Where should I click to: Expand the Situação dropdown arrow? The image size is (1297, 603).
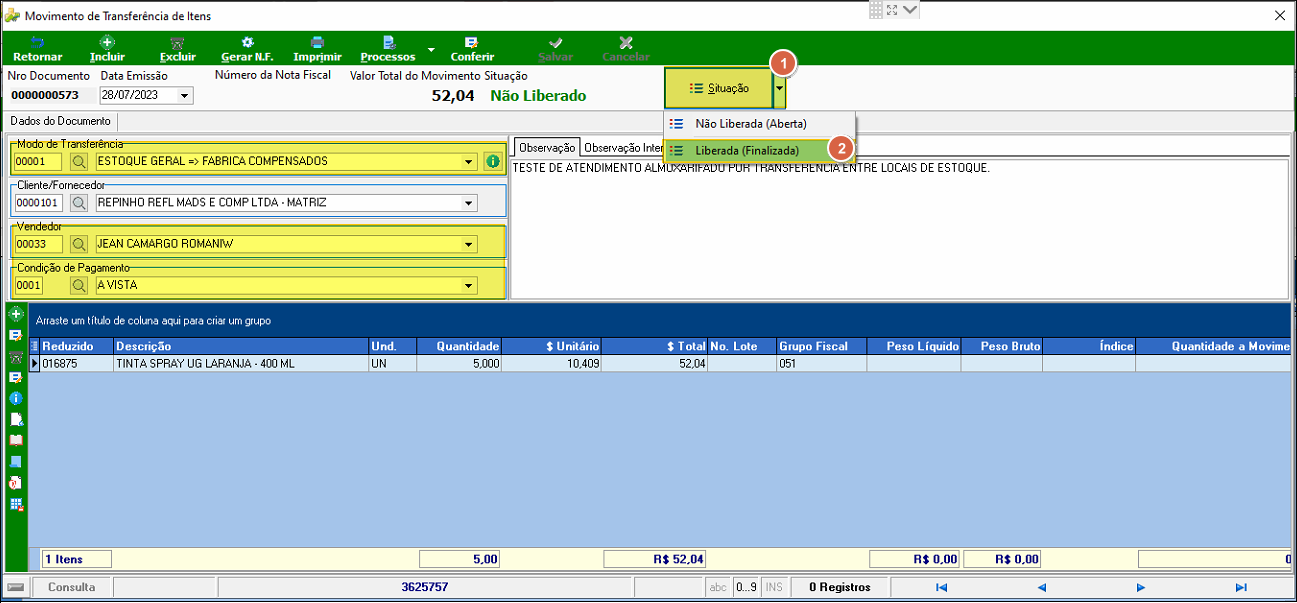pos(779,88)
